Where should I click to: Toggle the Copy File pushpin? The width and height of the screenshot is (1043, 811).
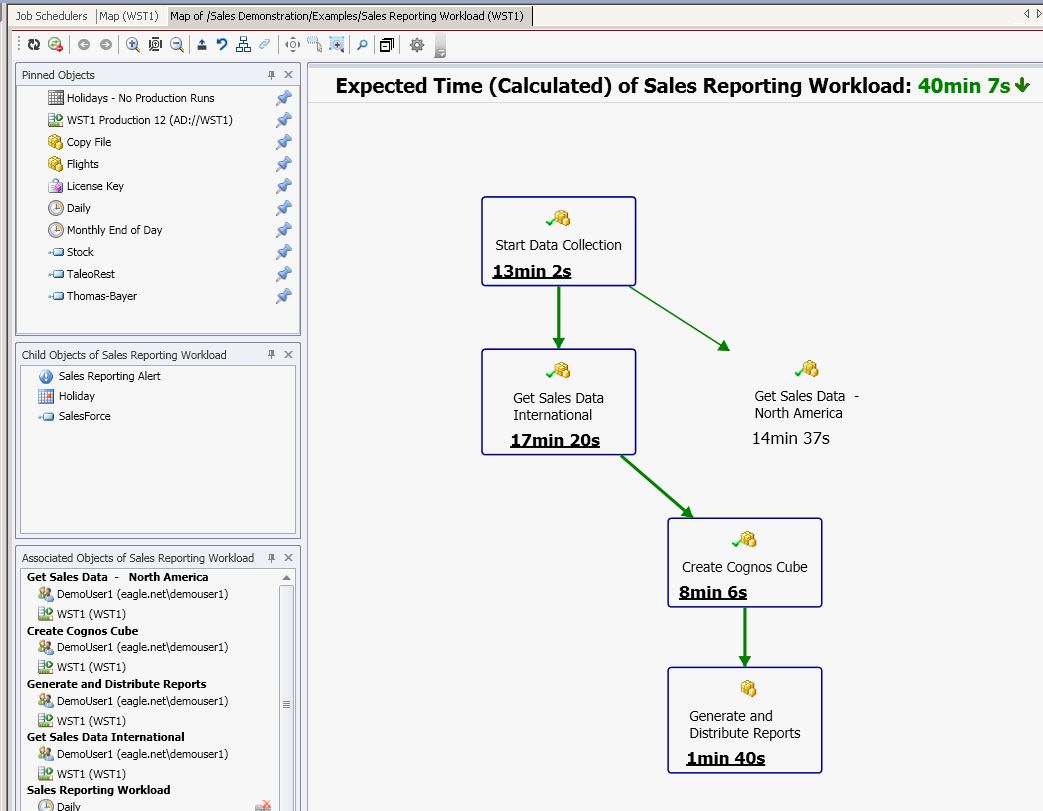(x=284, y=142)
